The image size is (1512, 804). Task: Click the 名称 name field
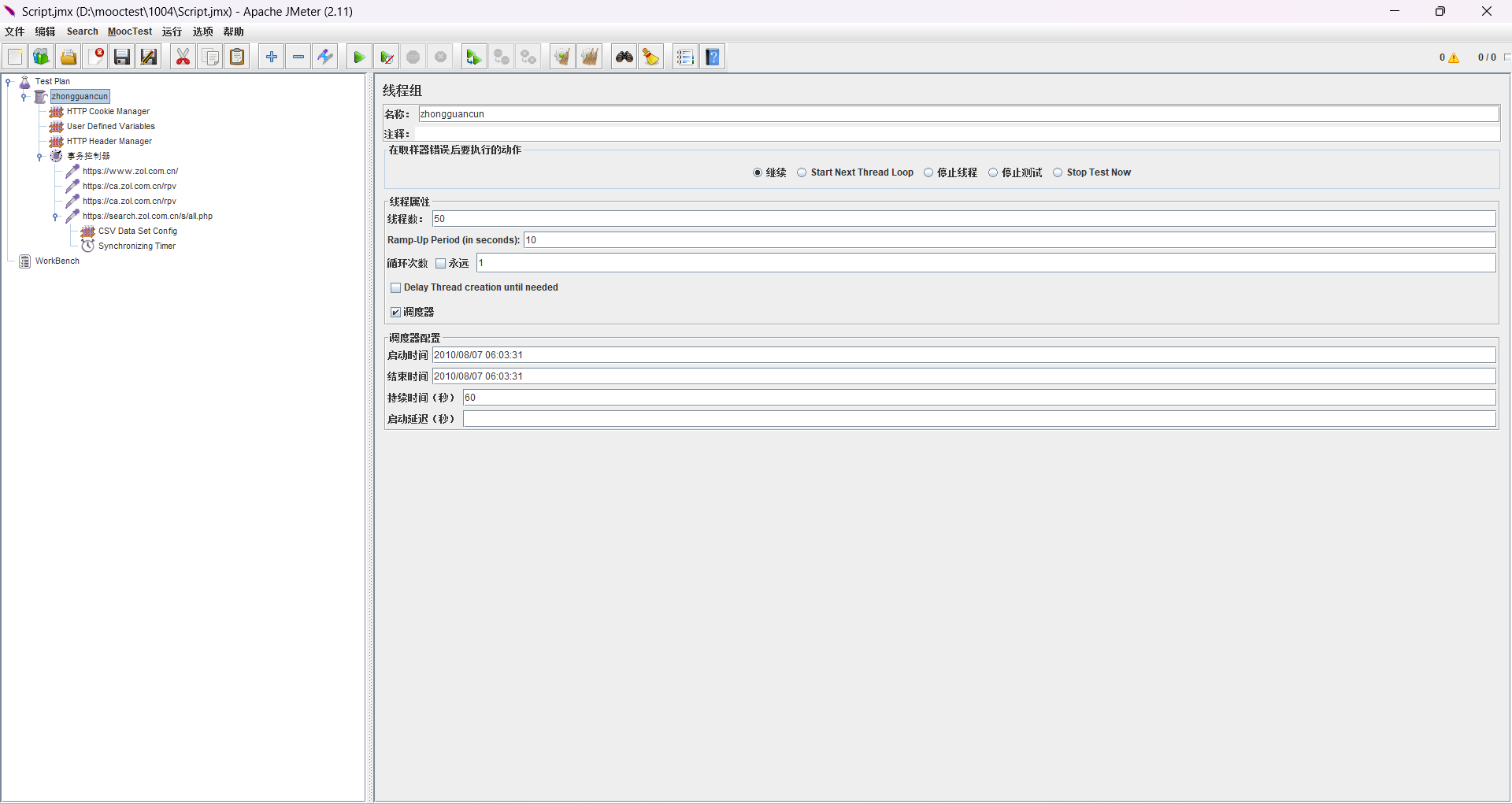click(x=958, y=114)
